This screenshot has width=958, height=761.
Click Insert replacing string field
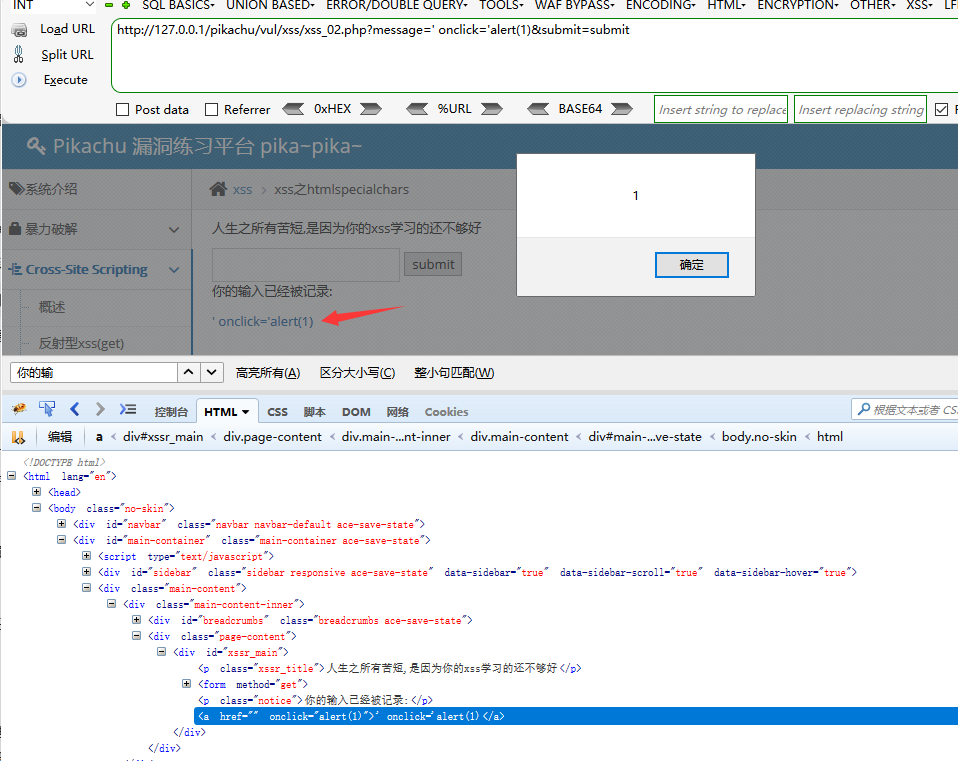pyautogui.click(x=860, y=109)
